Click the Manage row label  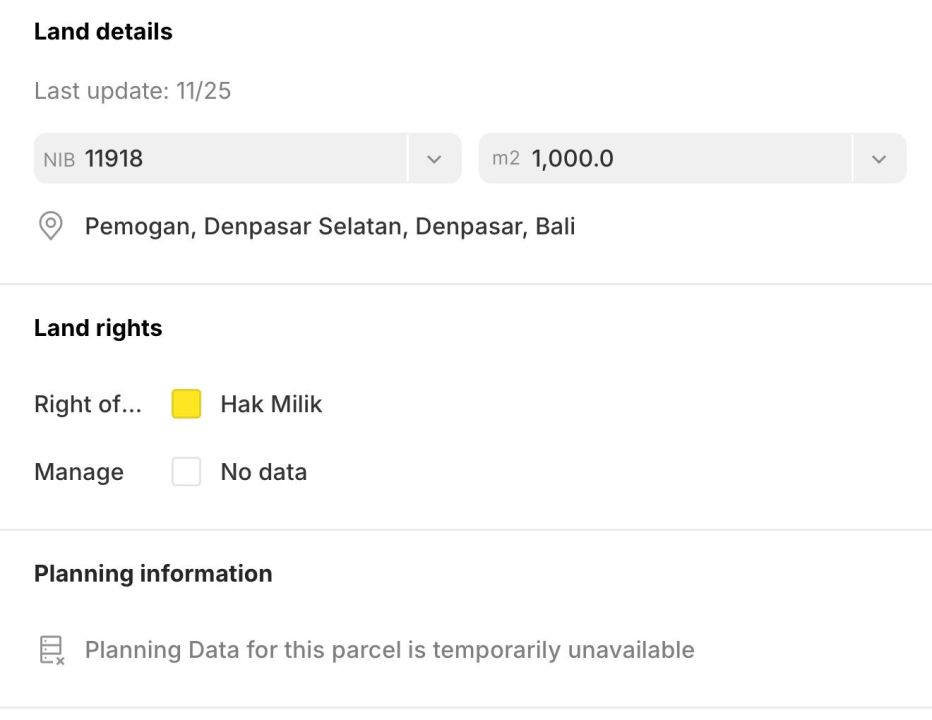click(79, 472)
